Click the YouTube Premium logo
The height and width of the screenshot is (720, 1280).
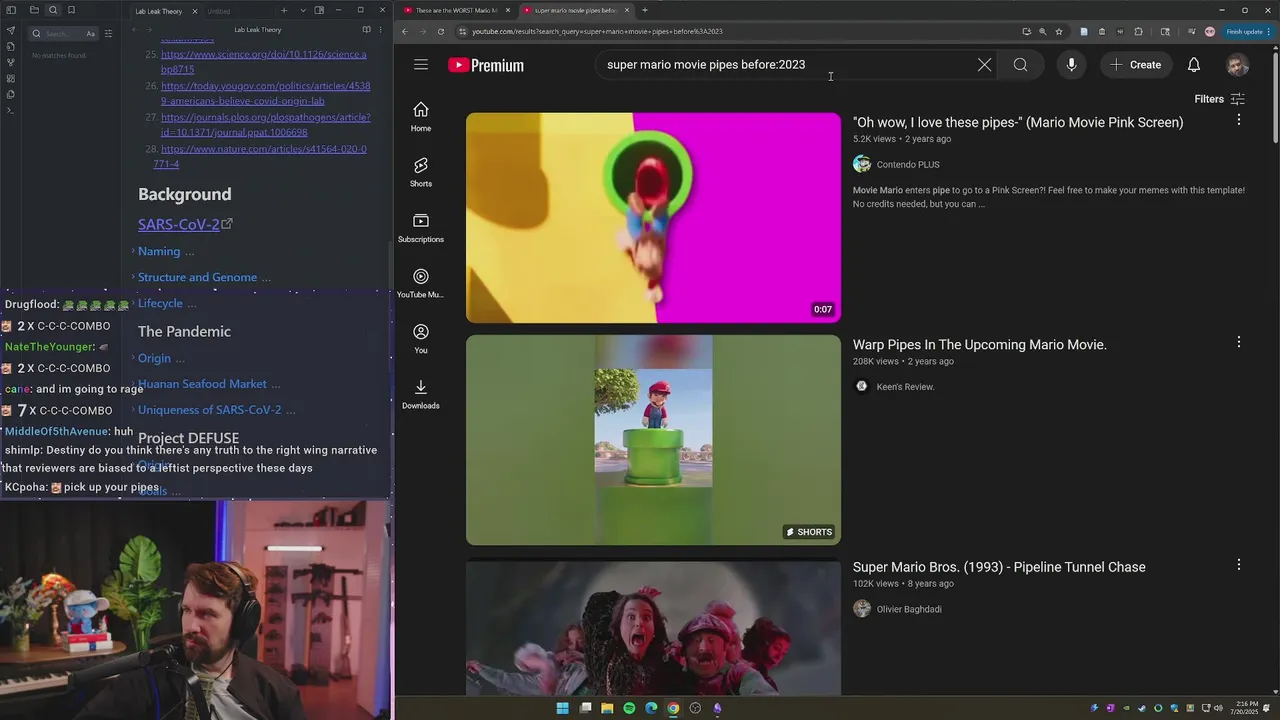(486, 65)
